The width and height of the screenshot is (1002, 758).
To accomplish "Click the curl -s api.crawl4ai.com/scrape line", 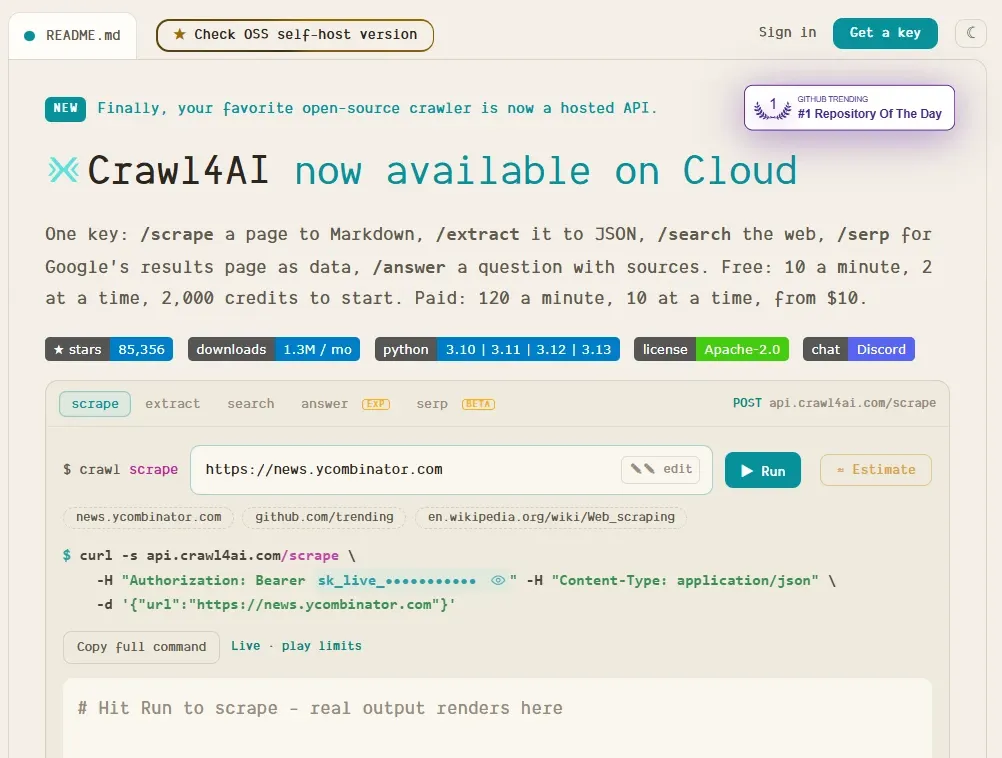I will tap(209, 555).
